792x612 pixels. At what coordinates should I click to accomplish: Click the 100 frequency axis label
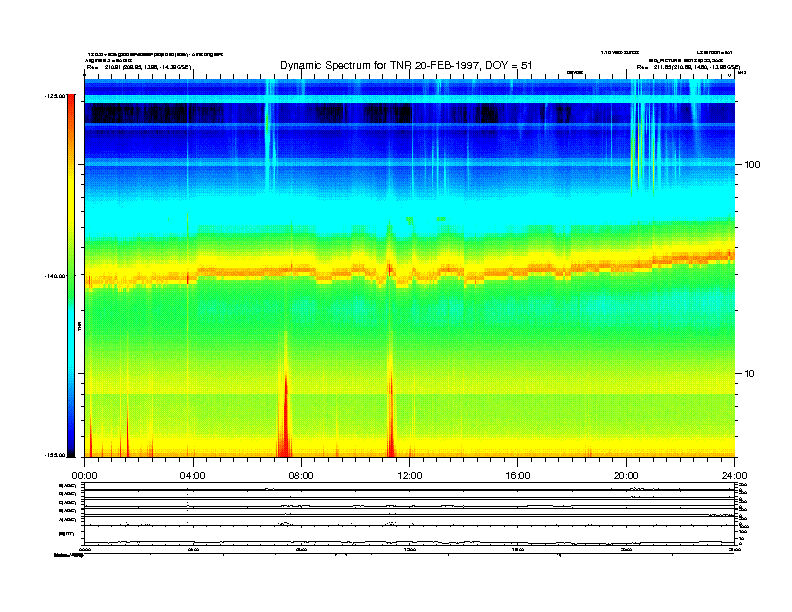pyautogui.click(x=752, y=165)
